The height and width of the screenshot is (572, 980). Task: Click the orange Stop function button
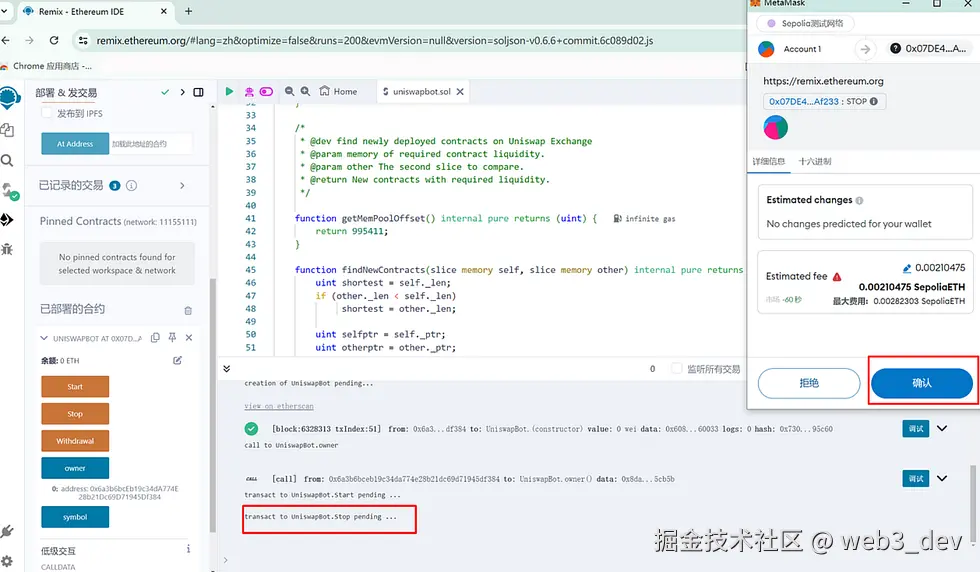coord(75,414)
